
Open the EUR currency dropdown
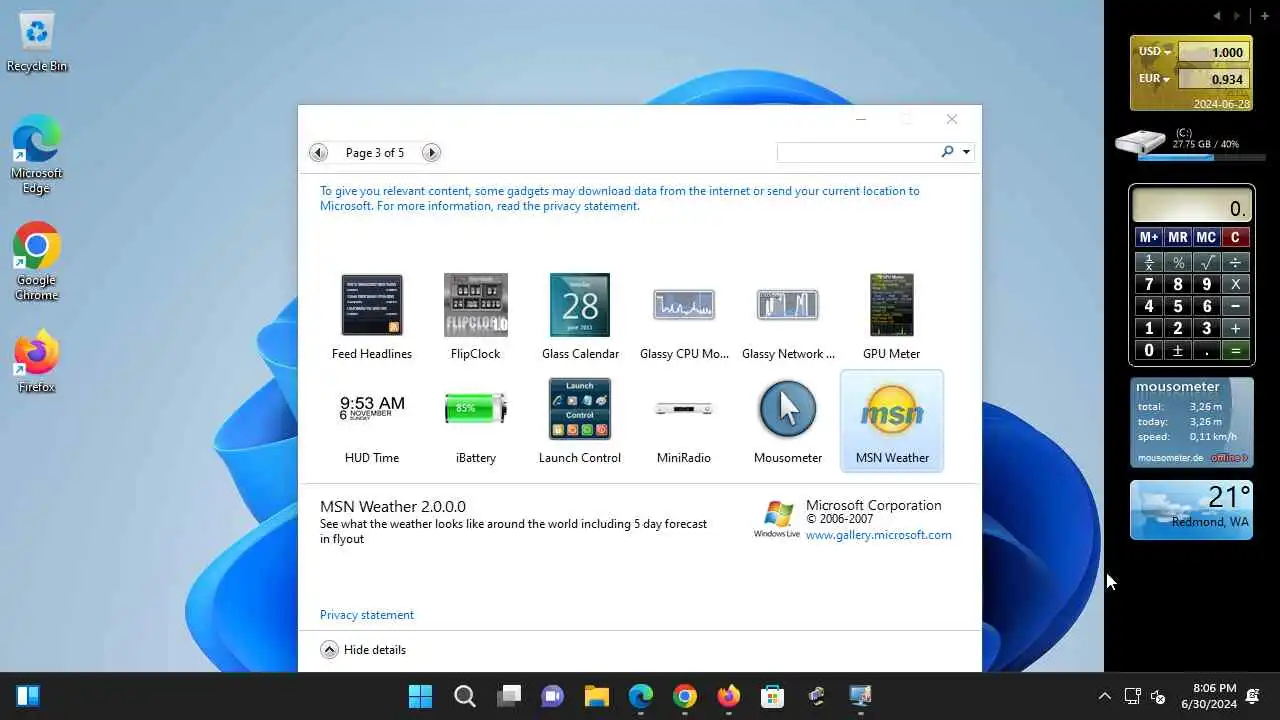[1155, 78]
